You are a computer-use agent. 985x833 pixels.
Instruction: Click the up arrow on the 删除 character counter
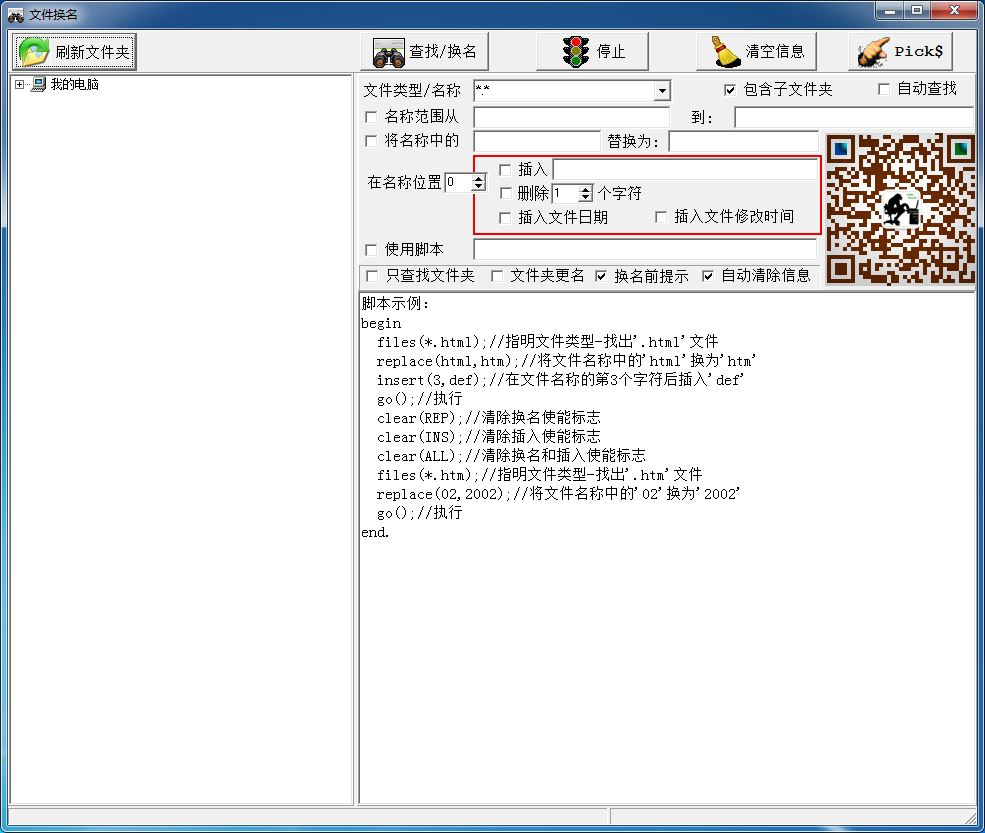pyautogui.click(x=585, y=189)
